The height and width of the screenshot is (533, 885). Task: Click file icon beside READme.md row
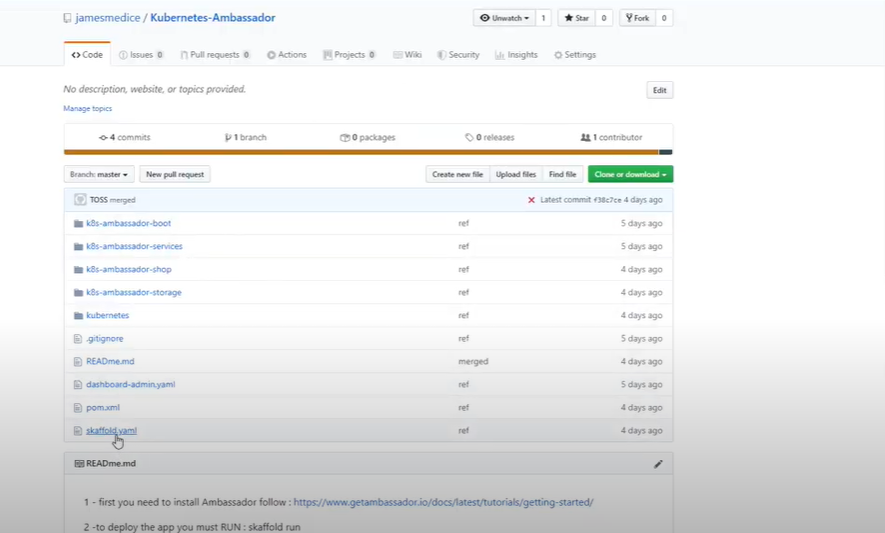click(x=78, y=362)
